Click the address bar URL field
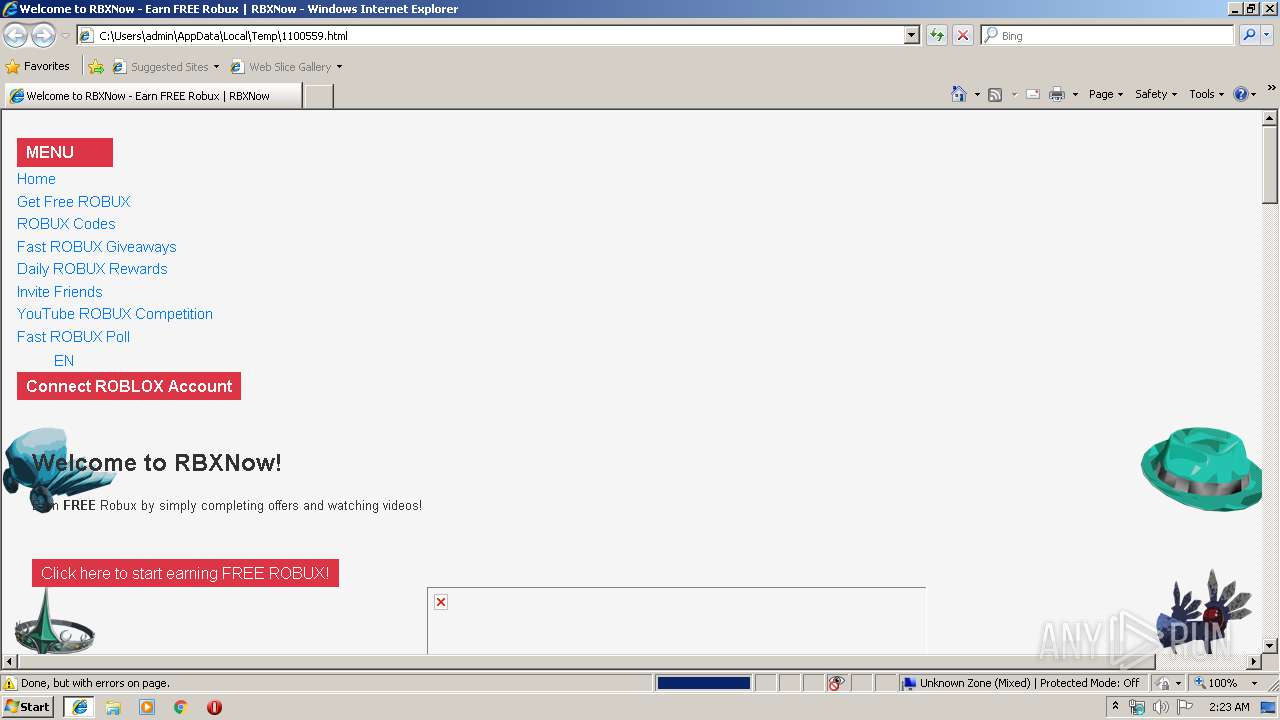The width and height of the screenshot is (1280, 720). [x=498, y=35]
